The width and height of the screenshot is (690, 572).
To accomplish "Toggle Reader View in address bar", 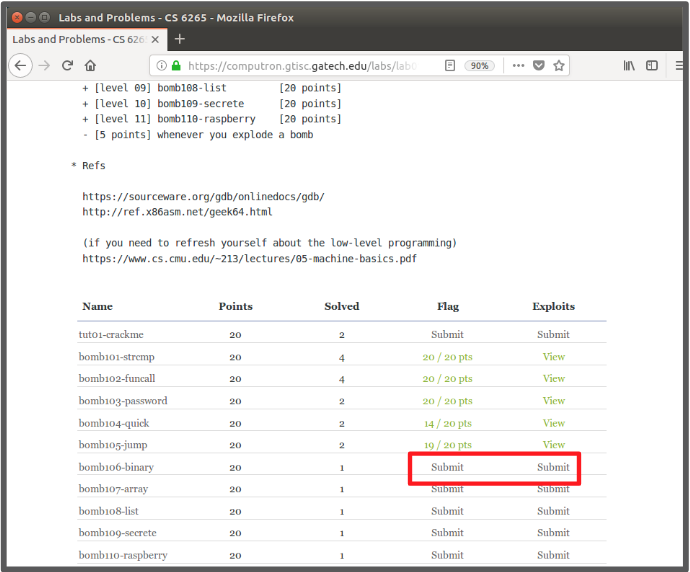I will click(x=450, y=66).
